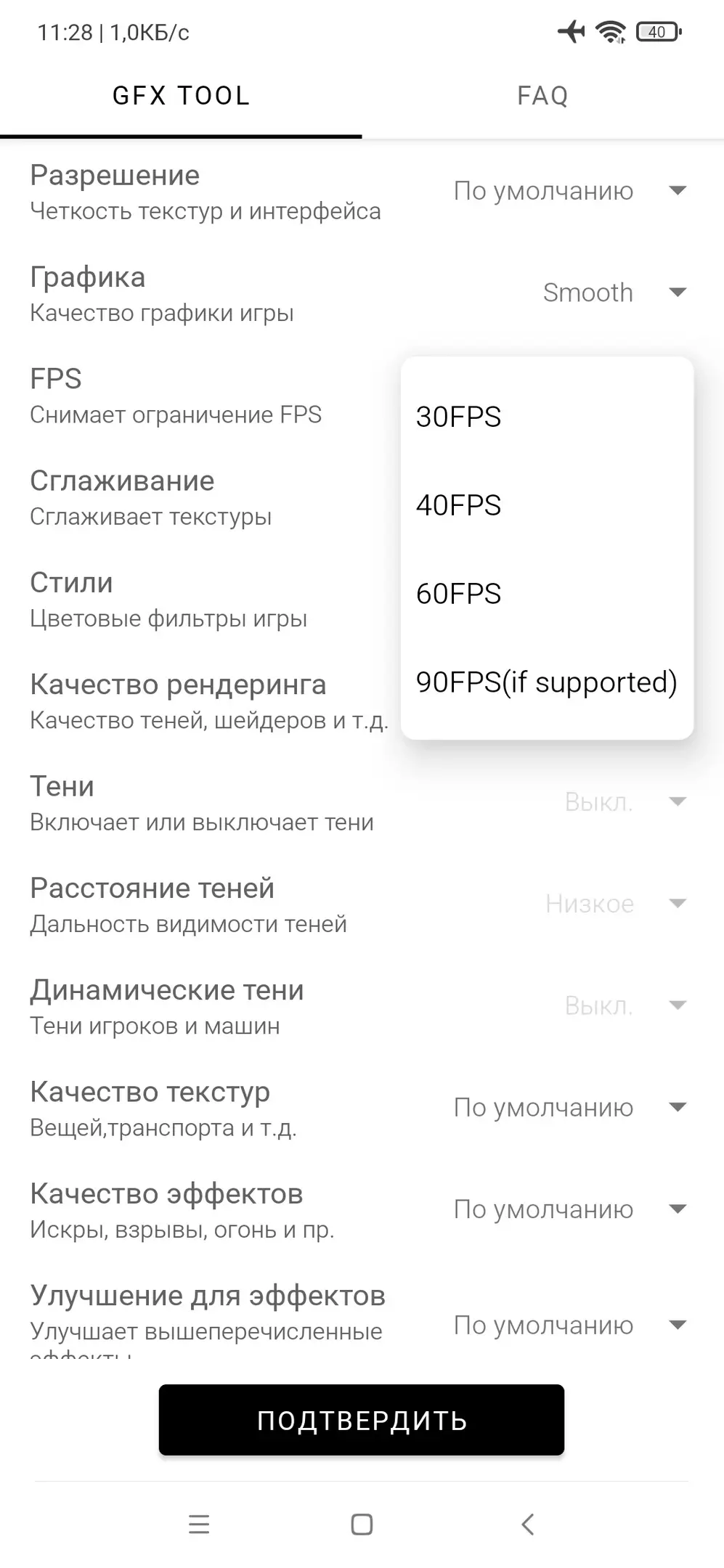Select the GFX TOOL tab
This screenshot has height=1568, width=724.
point(181,96)
